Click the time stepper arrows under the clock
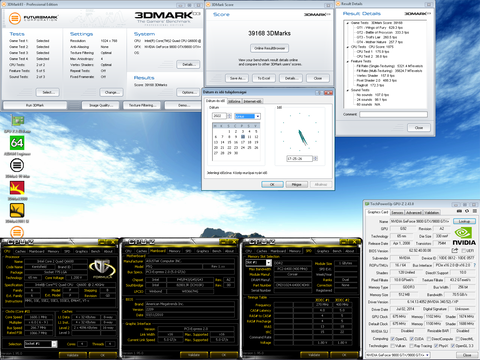The width and height of the screenshot is (480, 360). point(316,159)
